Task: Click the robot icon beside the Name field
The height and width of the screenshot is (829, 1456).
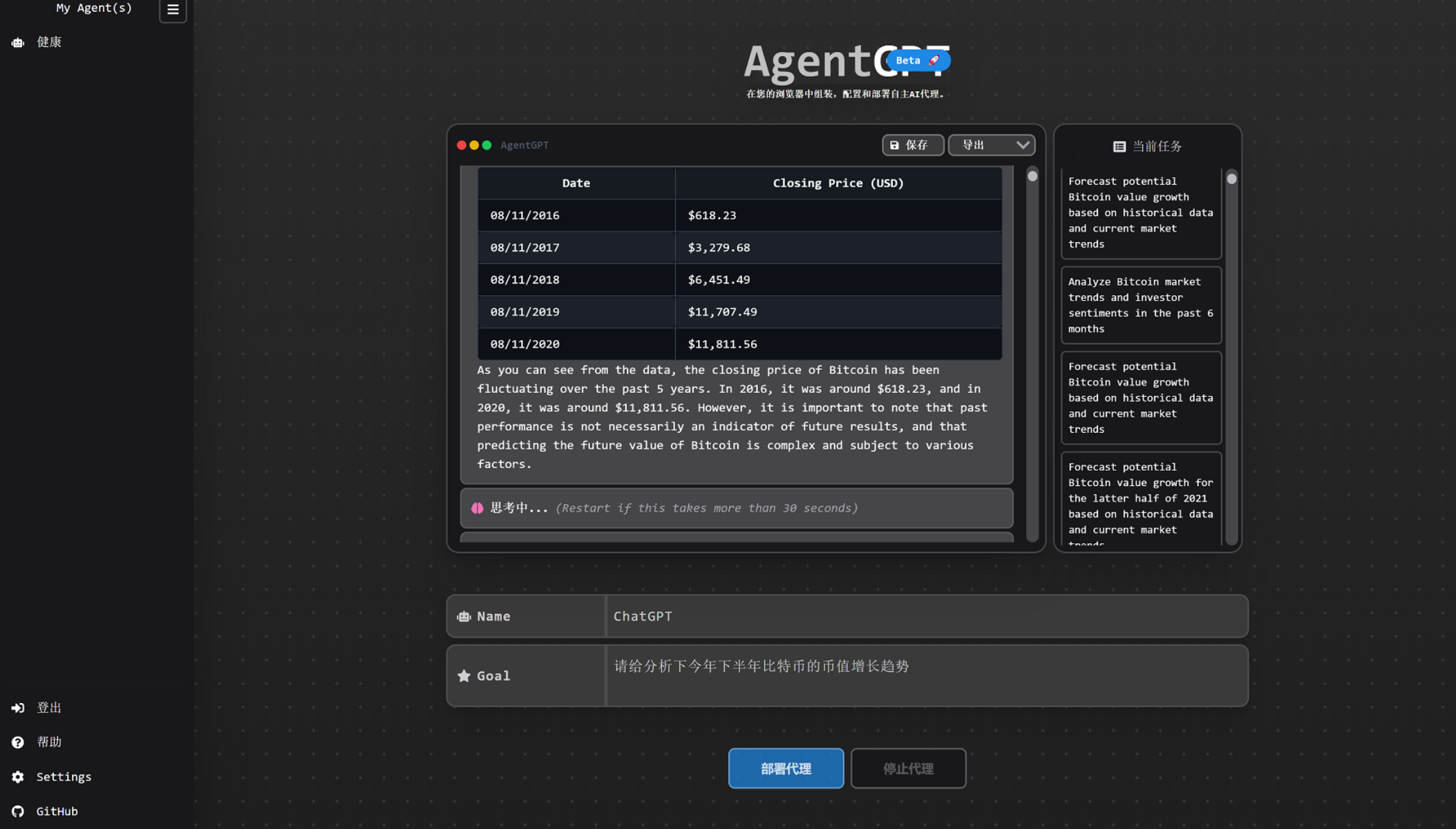Action: (x=463, y=616)
